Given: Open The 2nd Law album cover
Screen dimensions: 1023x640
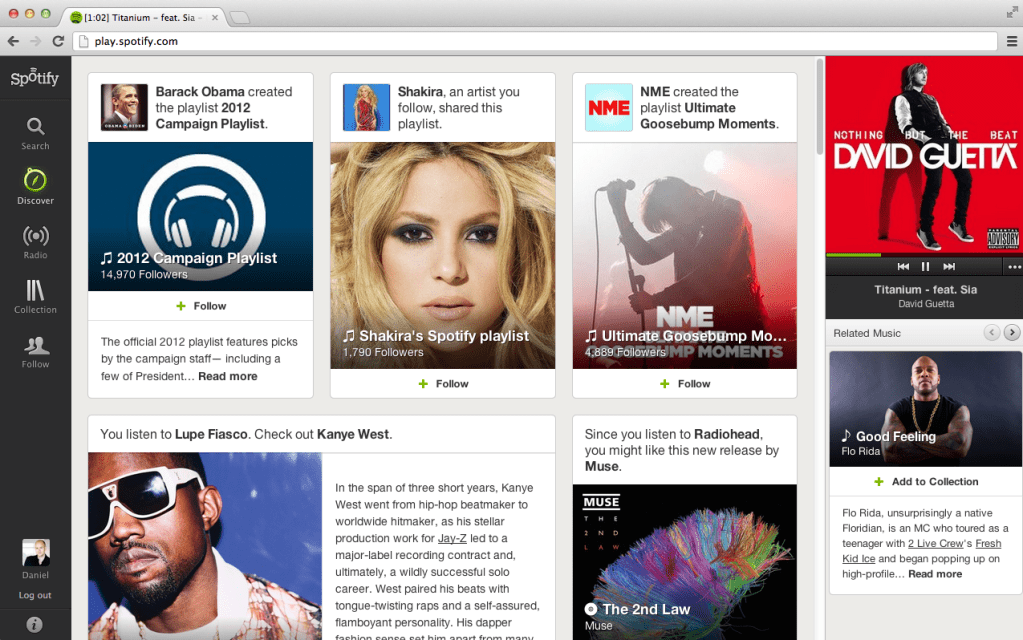Looking at the screenshot, I should coord(684,562).
